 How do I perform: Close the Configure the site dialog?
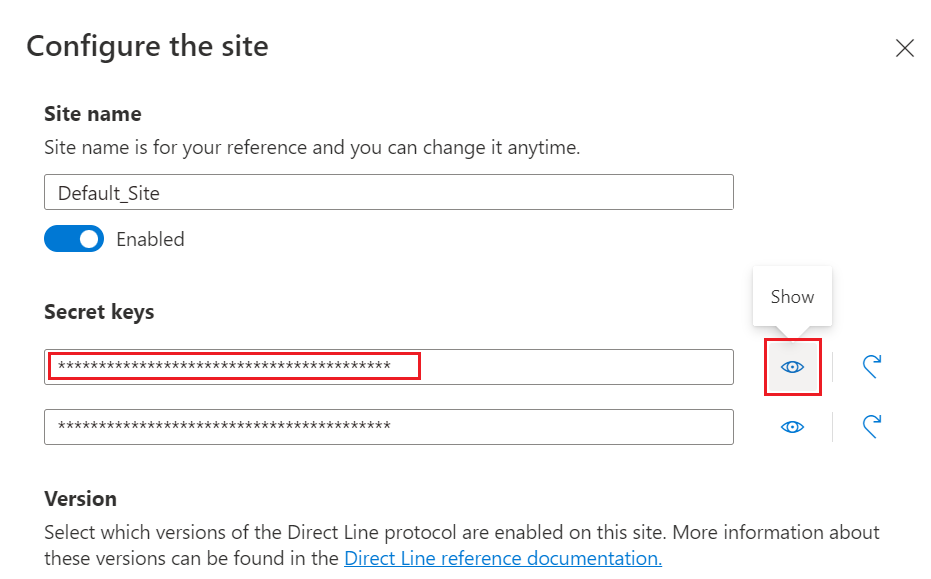[x=905, y=47]
